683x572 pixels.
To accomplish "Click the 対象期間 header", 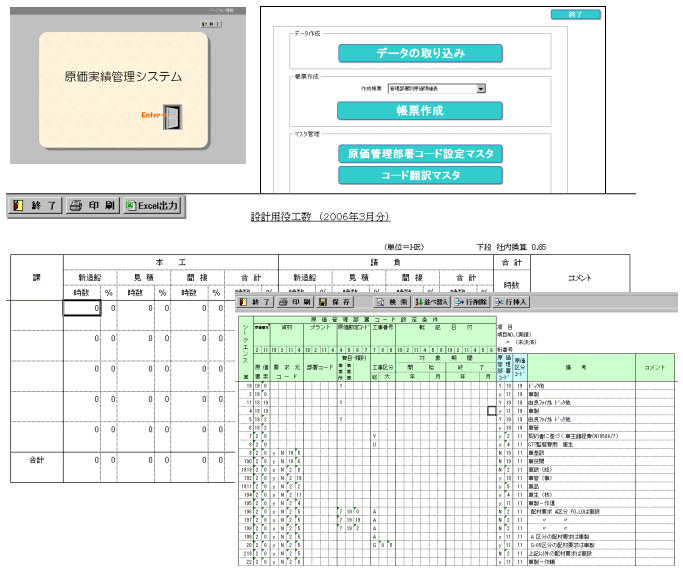I will click(x=446, y=358).
